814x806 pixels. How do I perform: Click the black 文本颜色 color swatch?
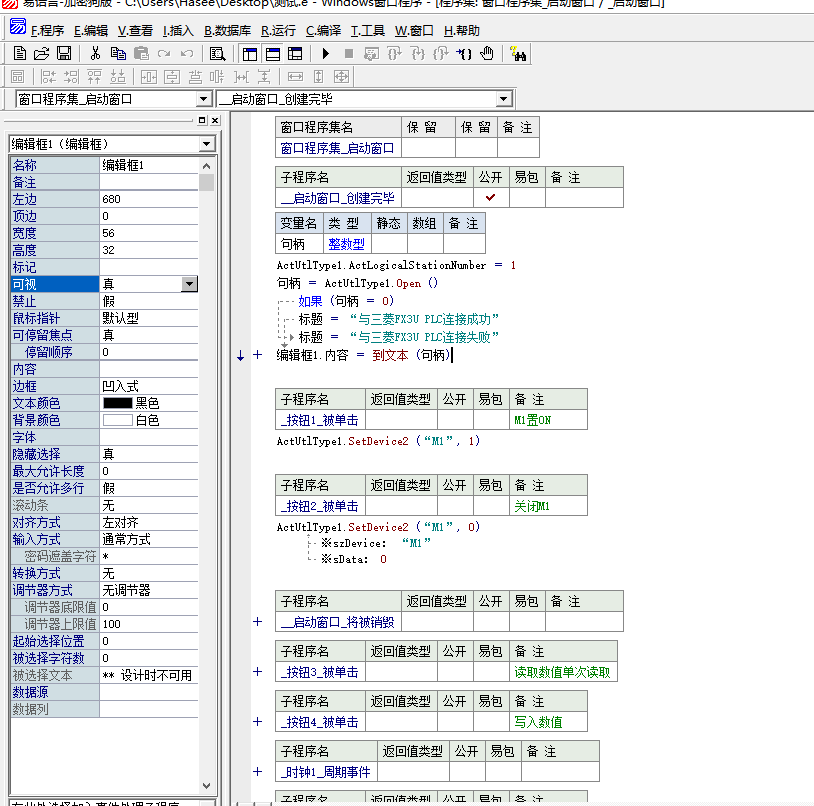117,403
